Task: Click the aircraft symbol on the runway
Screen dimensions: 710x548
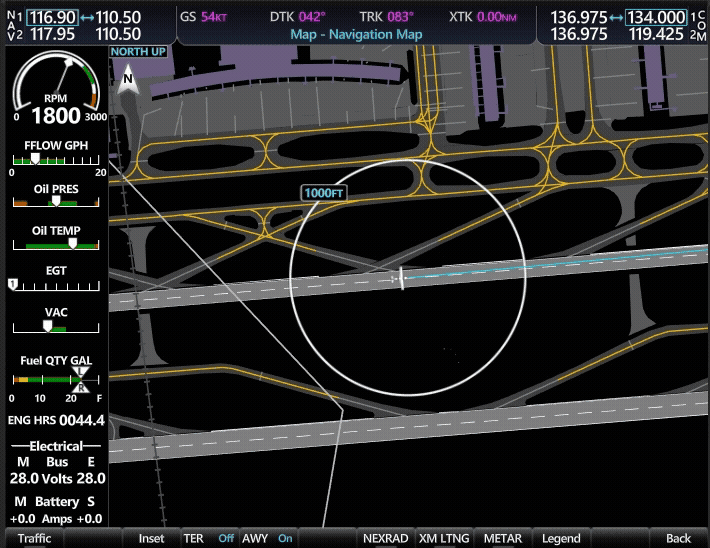Action: pos(398,279)
